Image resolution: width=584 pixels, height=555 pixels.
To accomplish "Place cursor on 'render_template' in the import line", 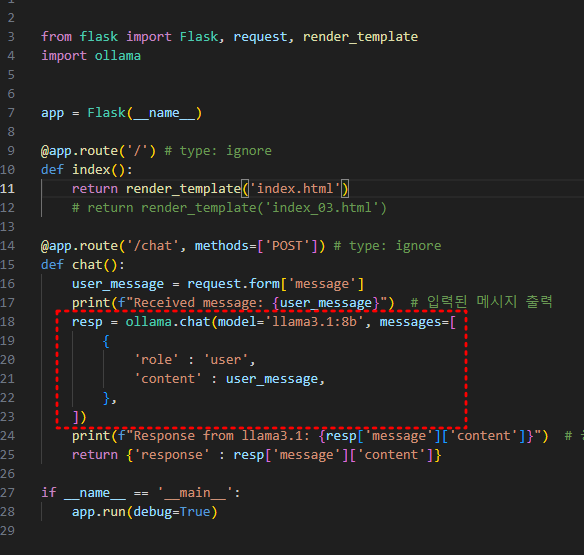I will point(360,37).
